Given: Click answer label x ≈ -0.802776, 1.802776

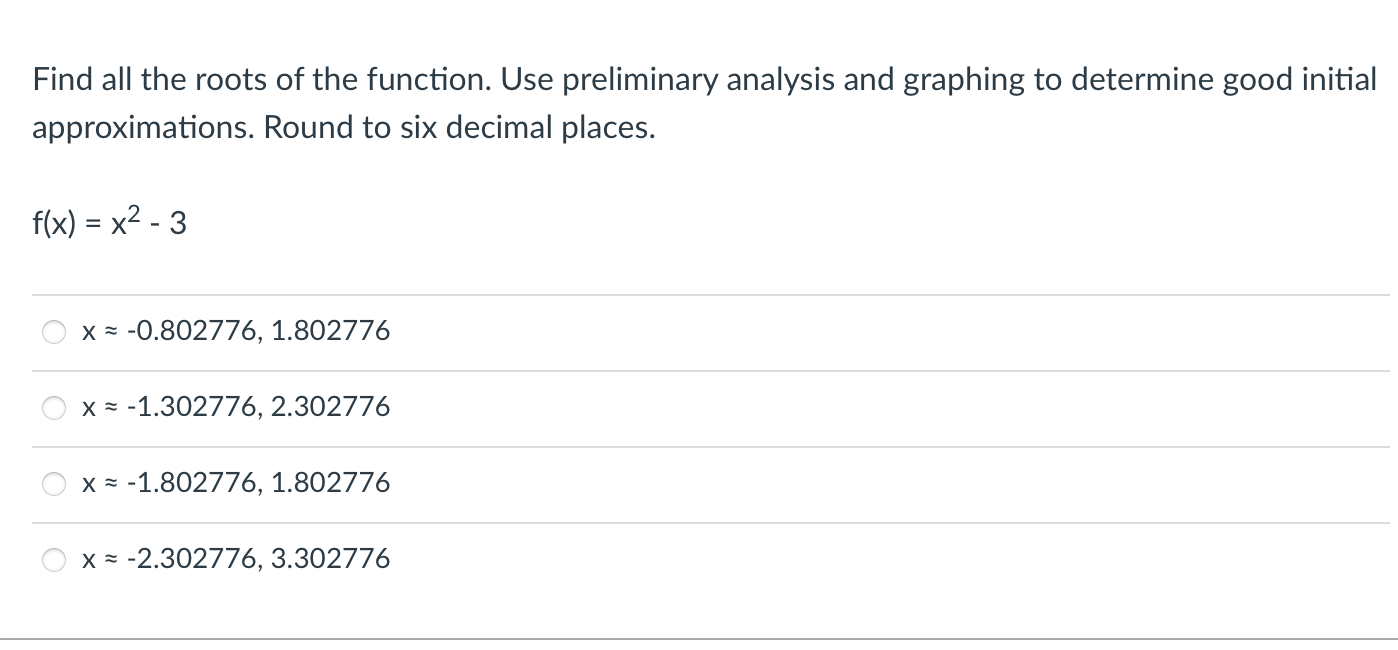Looking at the screenshot, I should pos(236,331).
